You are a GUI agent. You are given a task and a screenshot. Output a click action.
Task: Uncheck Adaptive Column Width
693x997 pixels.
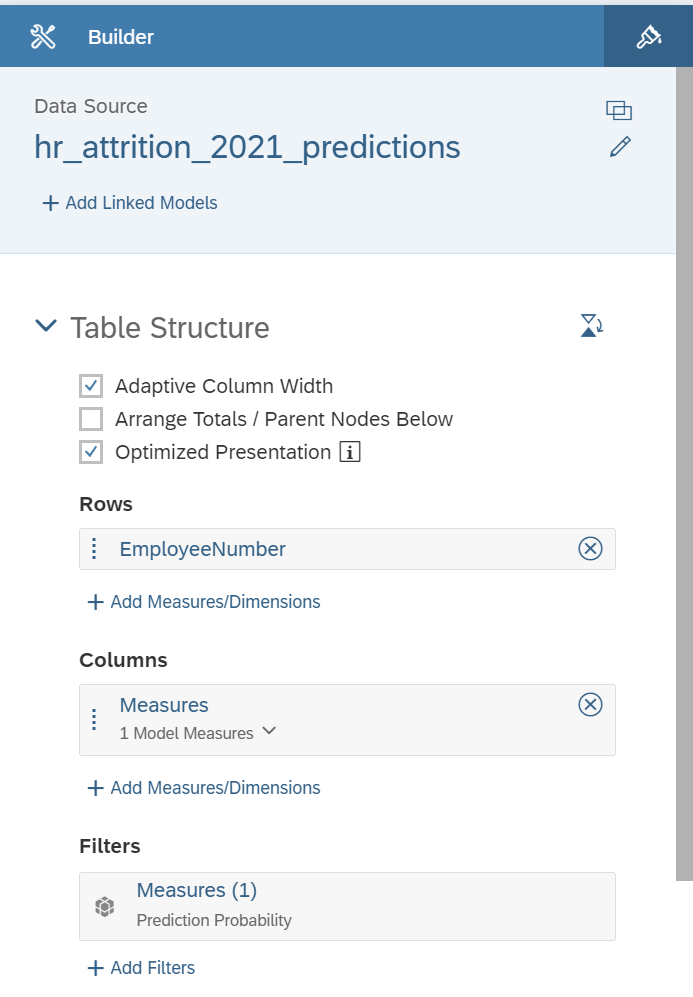click(x=91, y=386)
